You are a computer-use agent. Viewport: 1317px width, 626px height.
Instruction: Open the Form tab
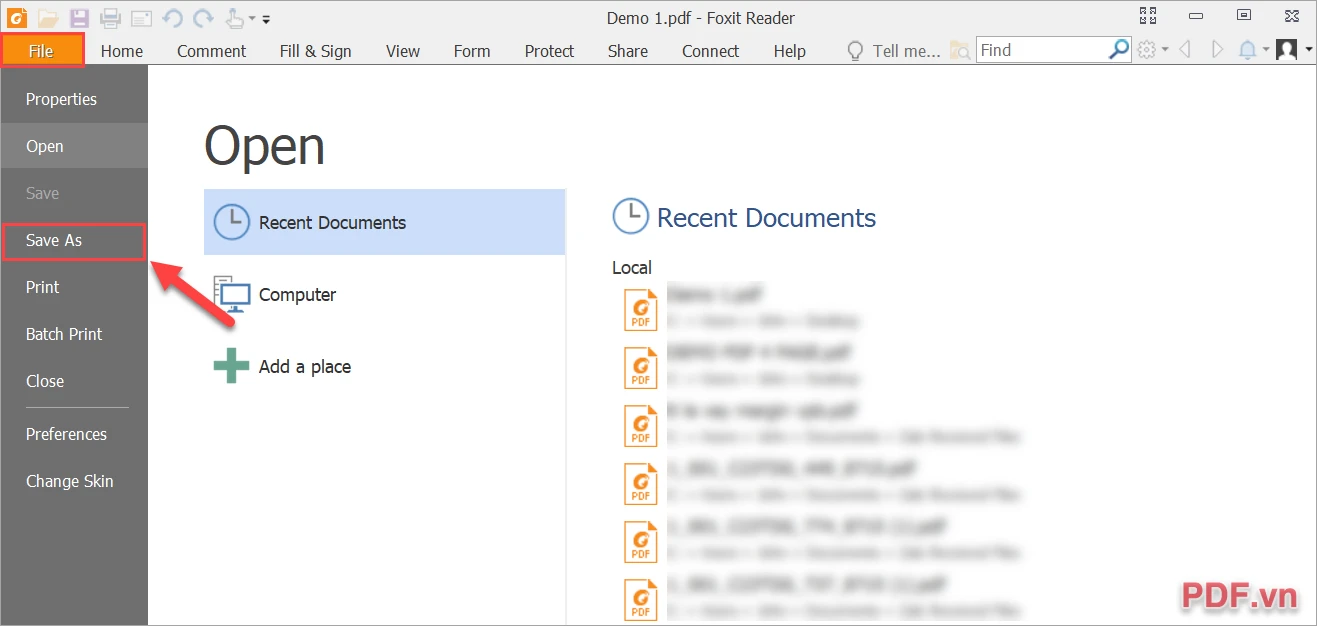(472, 51)
